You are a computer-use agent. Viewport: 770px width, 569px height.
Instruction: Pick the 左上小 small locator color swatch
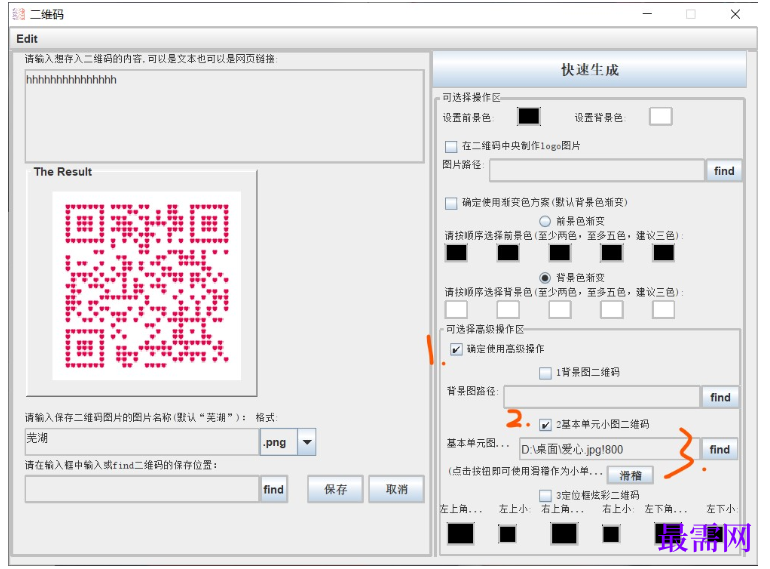pyautogui.click(x=507, y=534)
